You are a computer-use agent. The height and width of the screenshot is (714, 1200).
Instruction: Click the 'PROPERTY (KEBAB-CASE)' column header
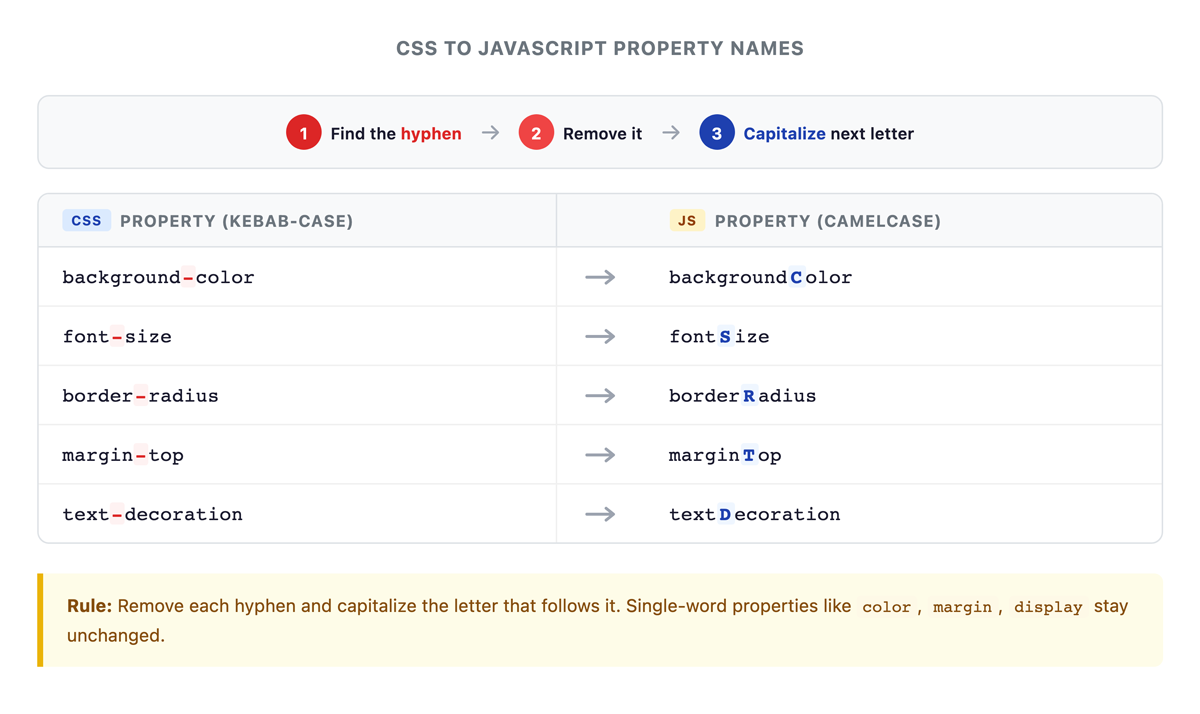click(x=236, y=221)
